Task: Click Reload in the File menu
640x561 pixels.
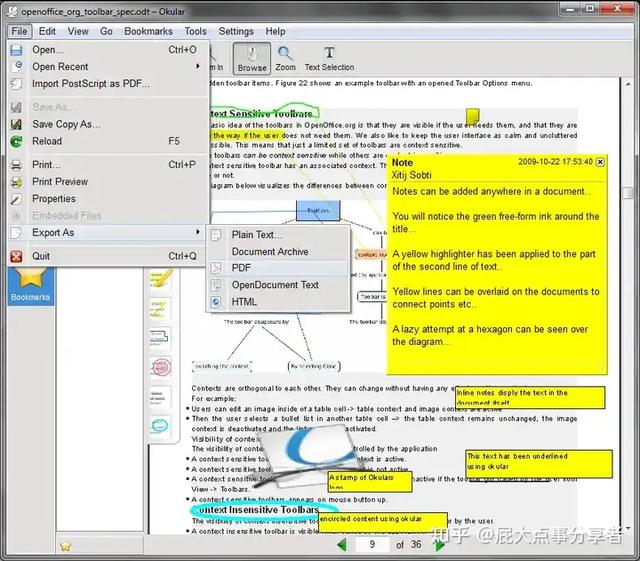Action: coord(108,141)
